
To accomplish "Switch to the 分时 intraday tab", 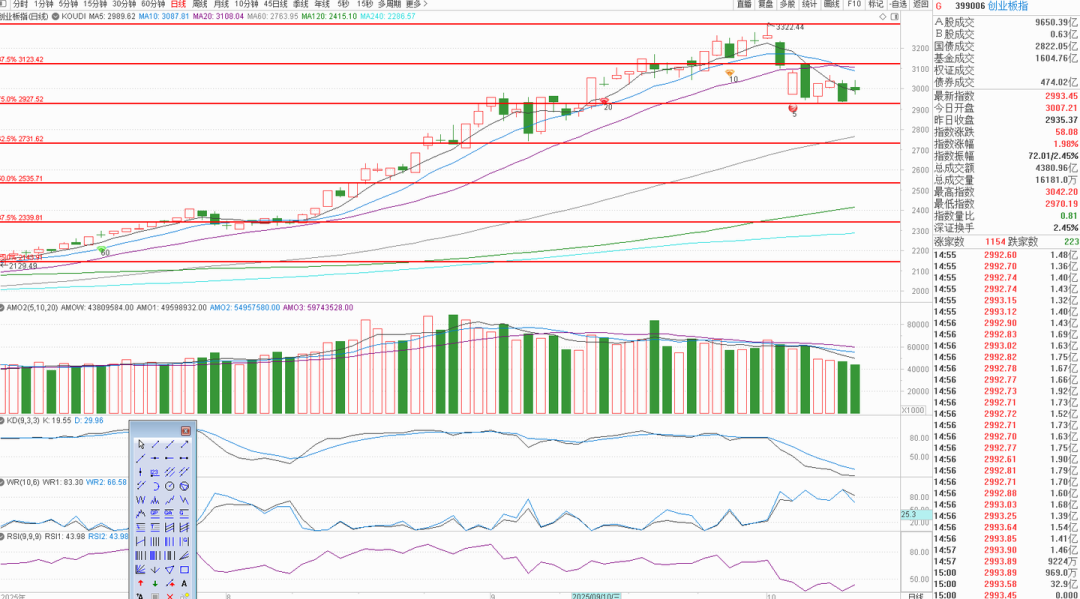I will click(20, 4).
